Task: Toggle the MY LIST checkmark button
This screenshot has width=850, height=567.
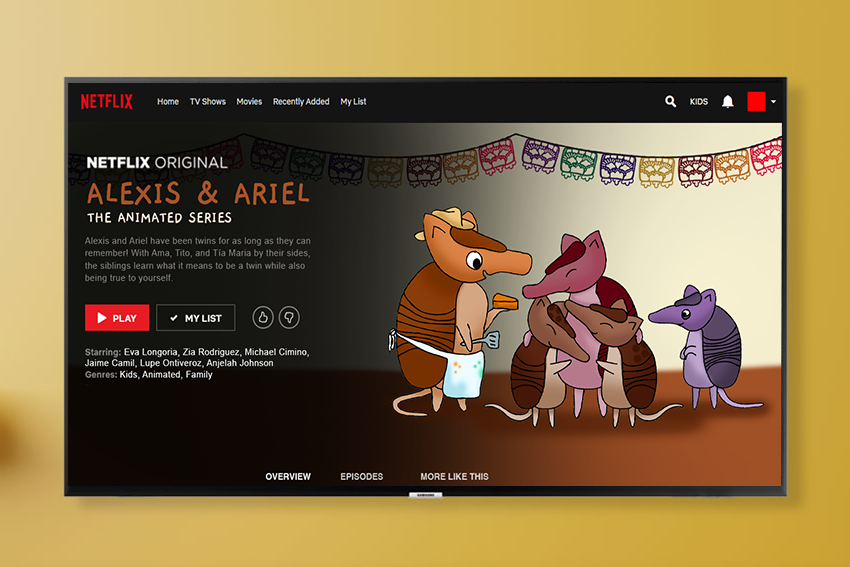Action: tap(196, 318)
